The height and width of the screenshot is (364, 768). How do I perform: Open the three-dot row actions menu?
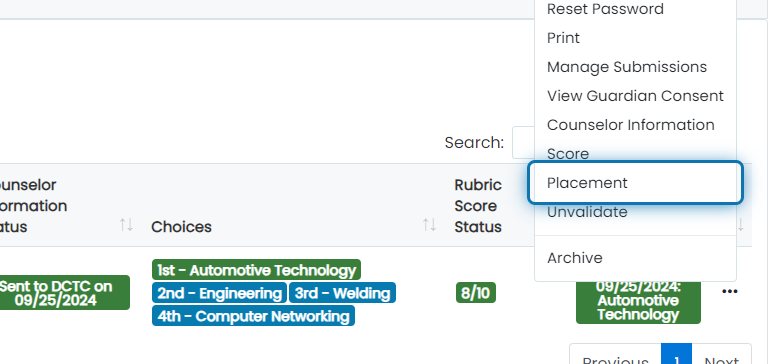point(729,291)
